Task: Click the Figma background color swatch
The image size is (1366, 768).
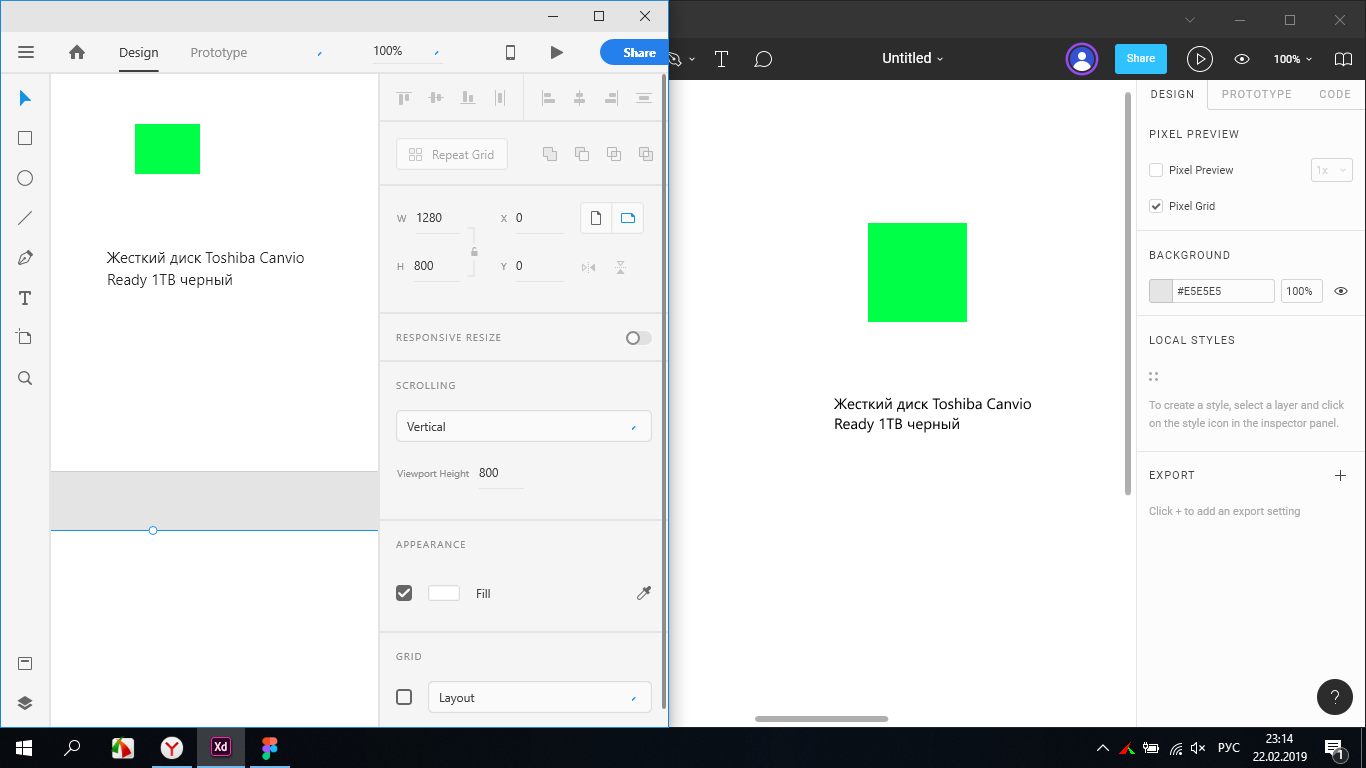Action: click(1161, 291)
